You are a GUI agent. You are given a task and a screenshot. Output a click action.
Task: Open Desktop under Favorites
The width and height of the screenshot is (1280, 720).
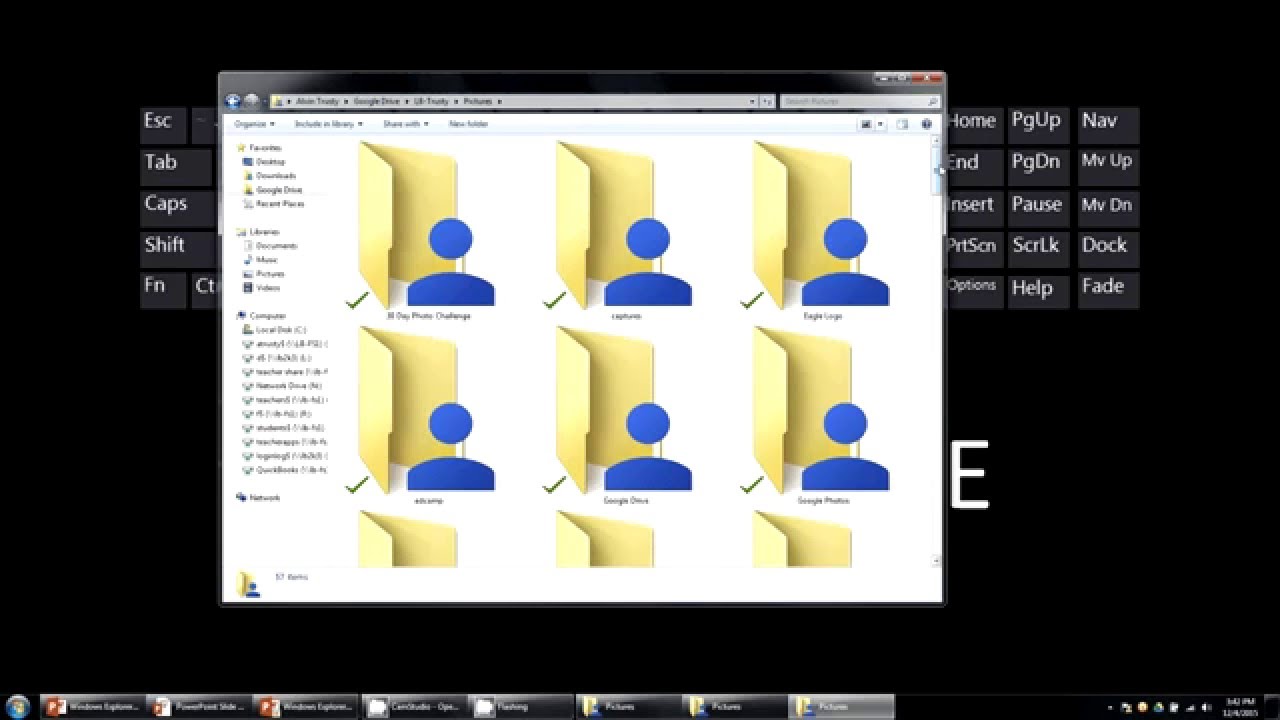tap(265, 161)
